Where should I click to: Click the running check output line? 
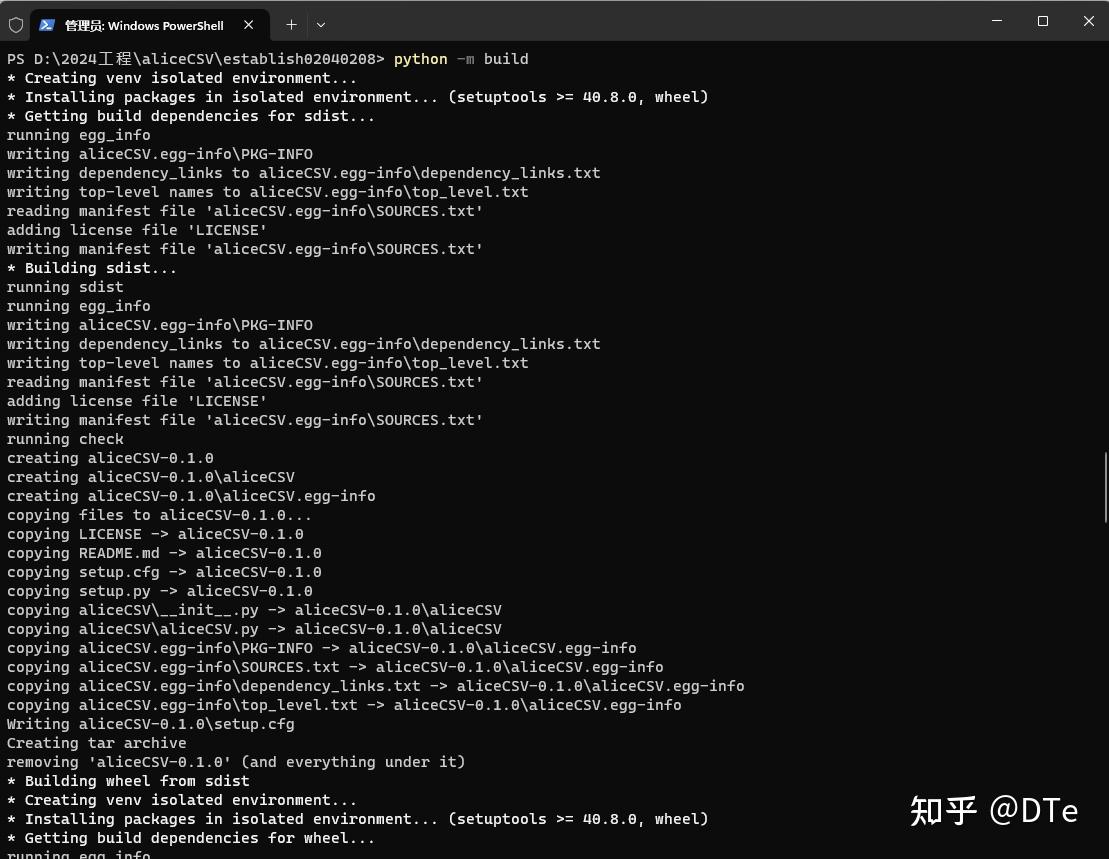pos(65,439)
